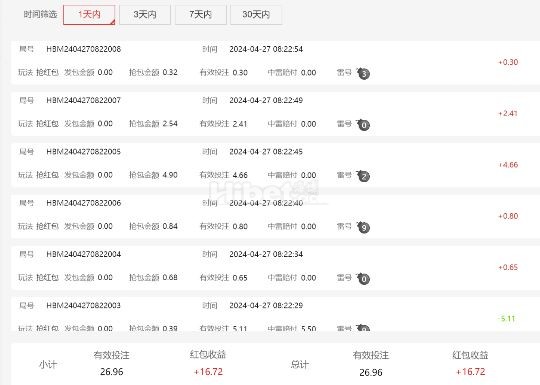Switch to the 3天内 filter tab
This screenshot has height=385, width=540.
pyautogui.click(x=145, y=15)
